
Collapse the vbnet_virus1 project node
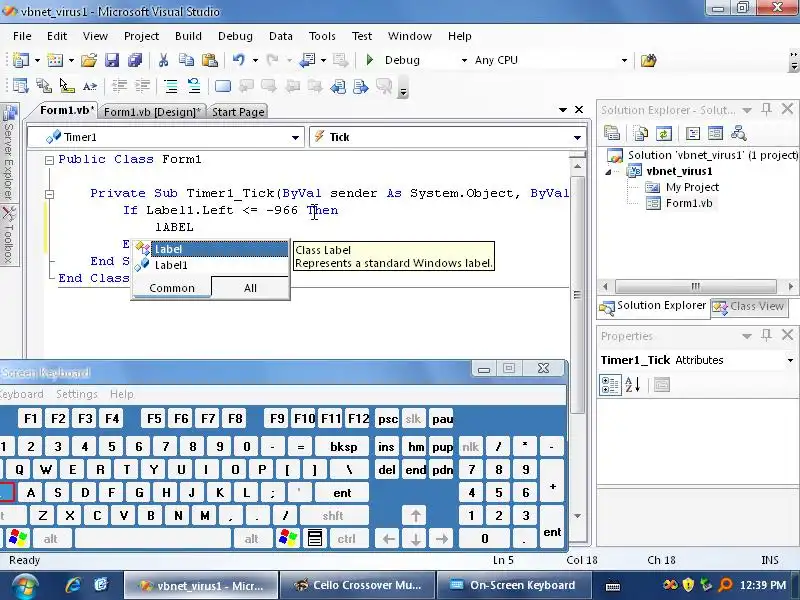tap(608, 172)
